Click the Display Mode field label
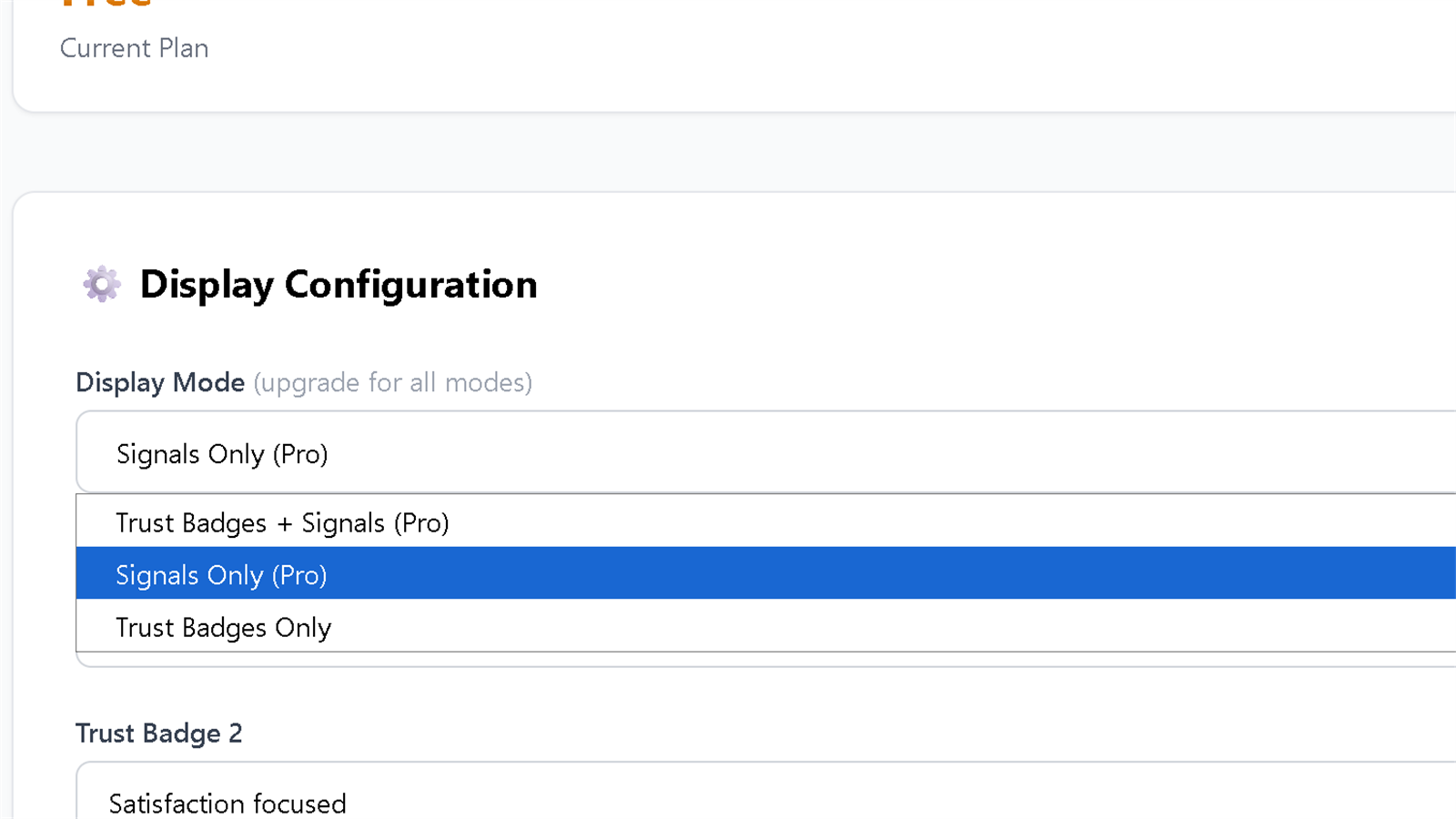1456x819 pixels. click(160, 382)
